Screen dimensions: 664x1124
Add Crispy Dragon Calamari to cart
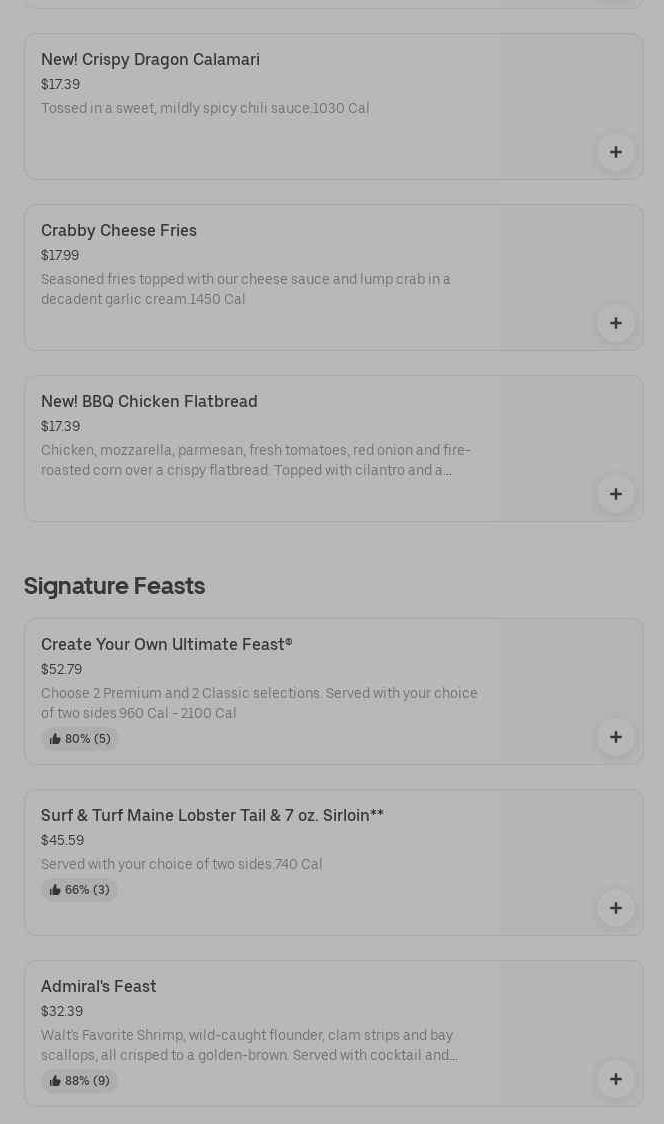[615, 152]
